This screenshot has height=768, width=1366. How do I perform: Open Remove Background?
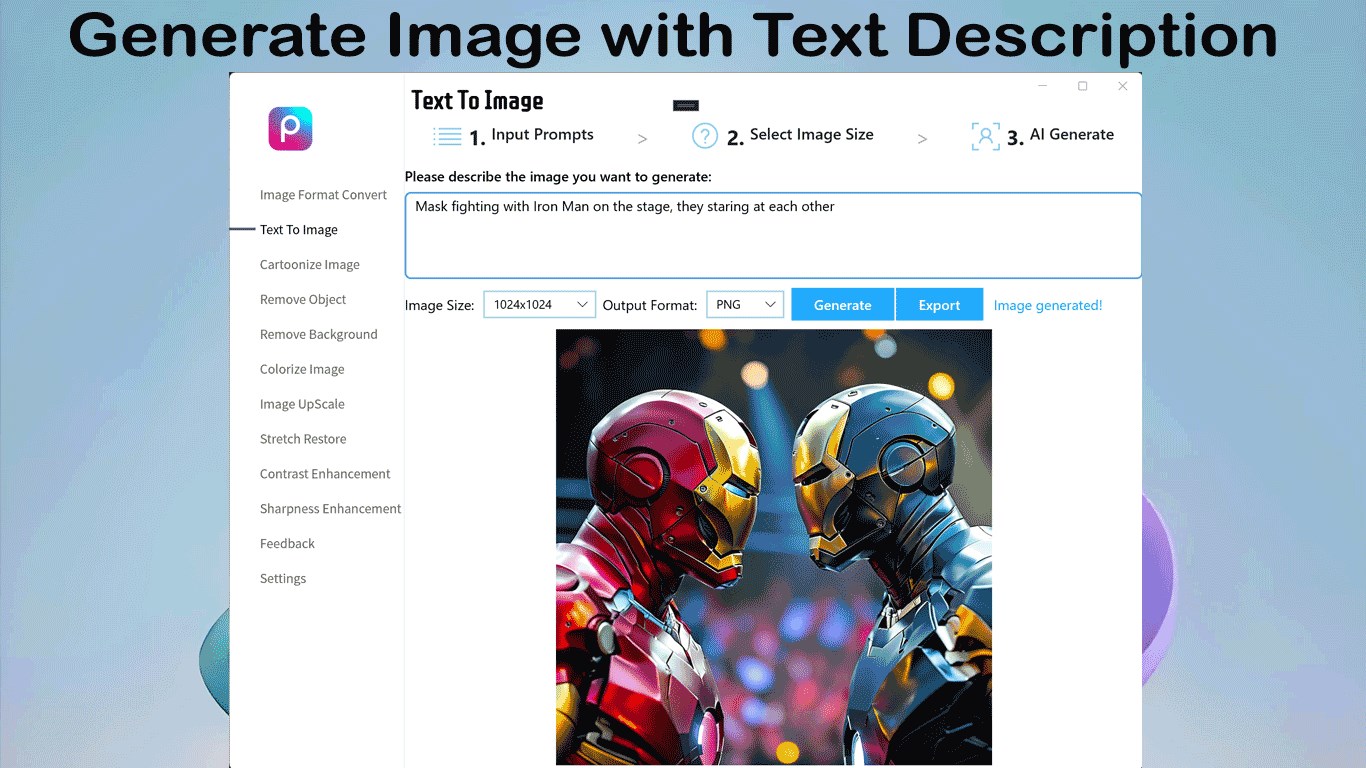point(319,334)
